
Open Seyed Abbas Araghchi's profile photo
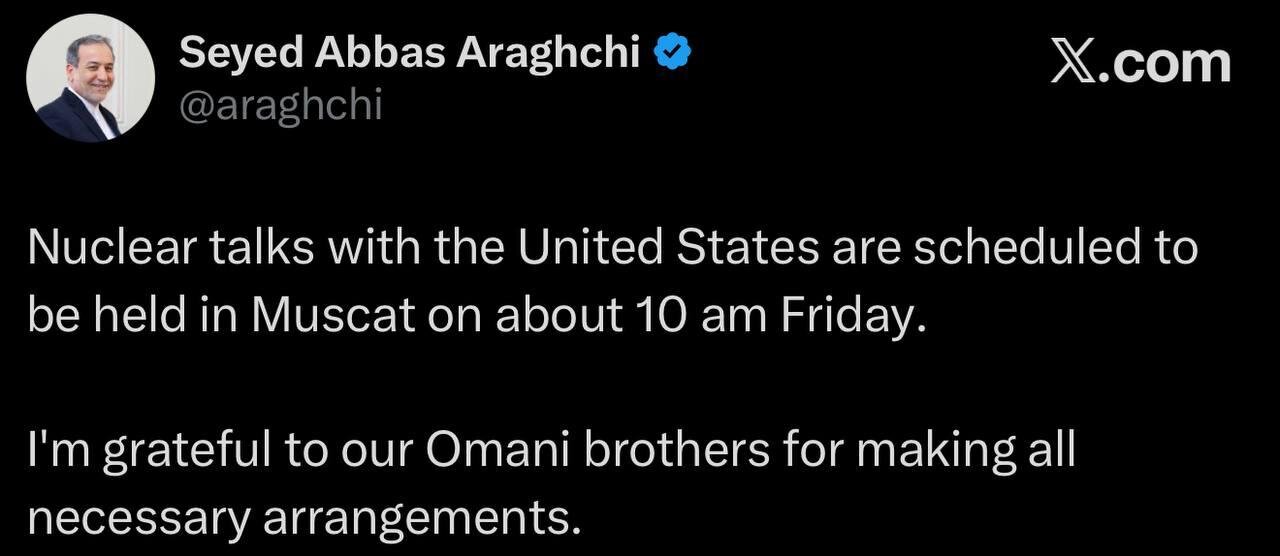[x=91, y=77]
